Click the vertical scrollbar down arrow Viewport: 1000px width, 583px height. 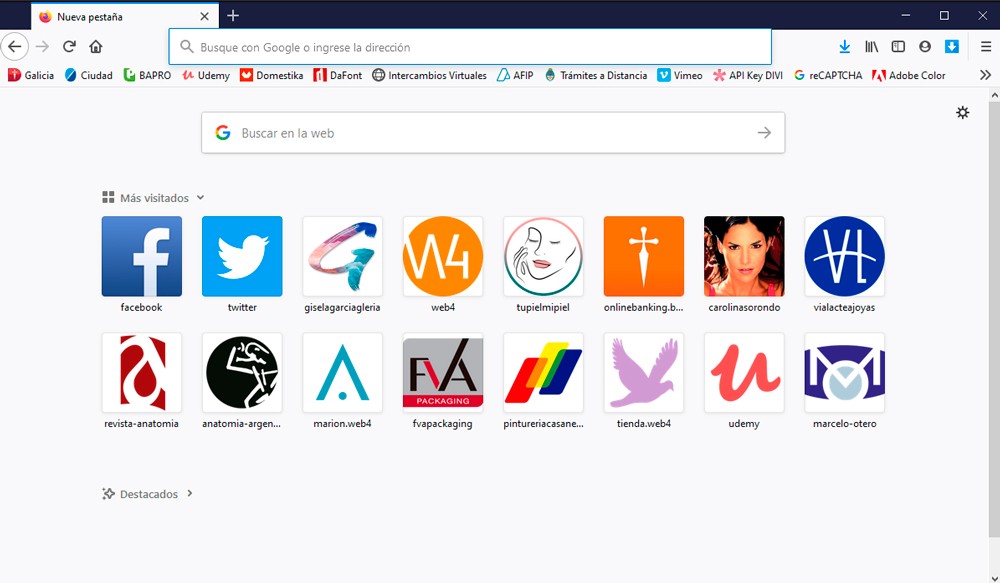click(x=994, y=578)
